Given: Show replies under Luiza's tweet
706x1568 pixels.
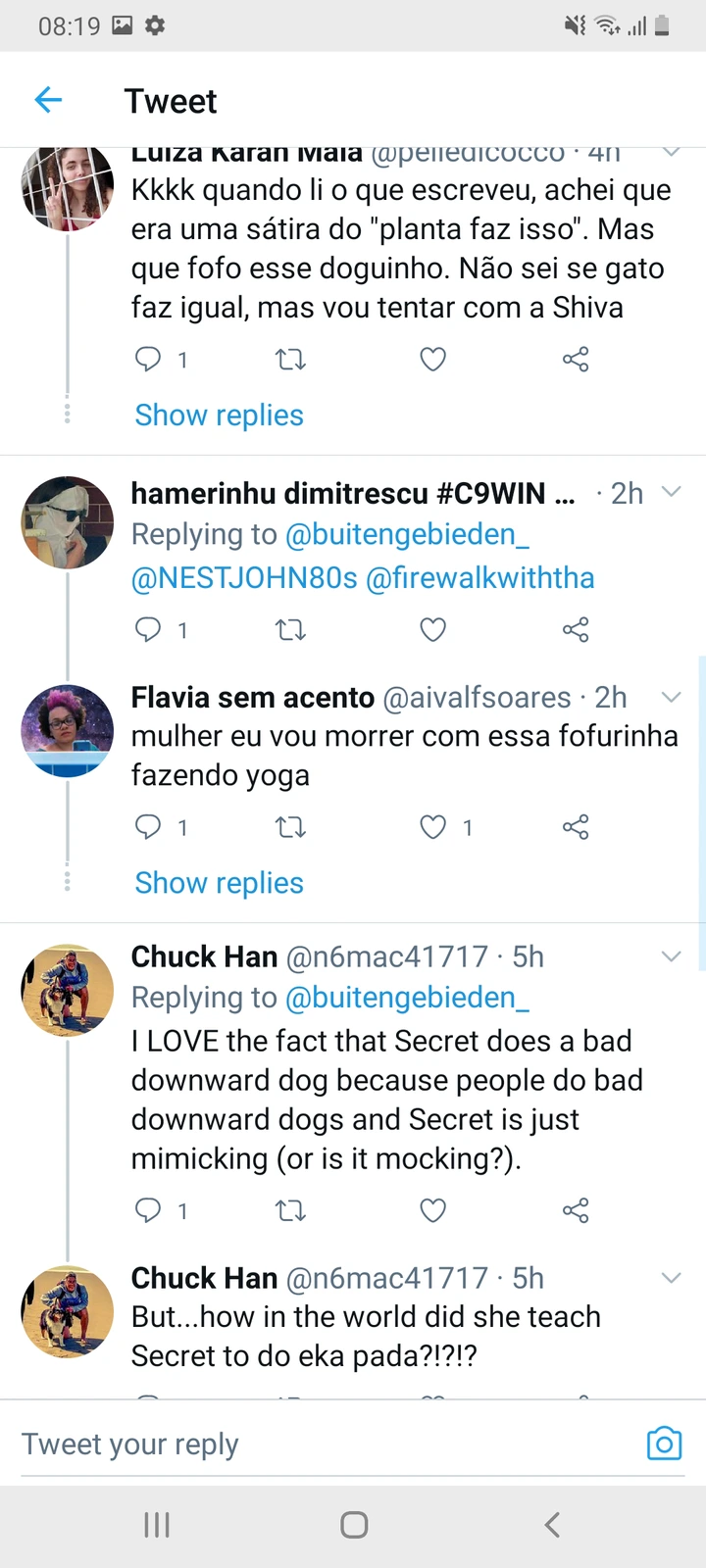Looking at the screenshot, I should [x=219, y=416].
